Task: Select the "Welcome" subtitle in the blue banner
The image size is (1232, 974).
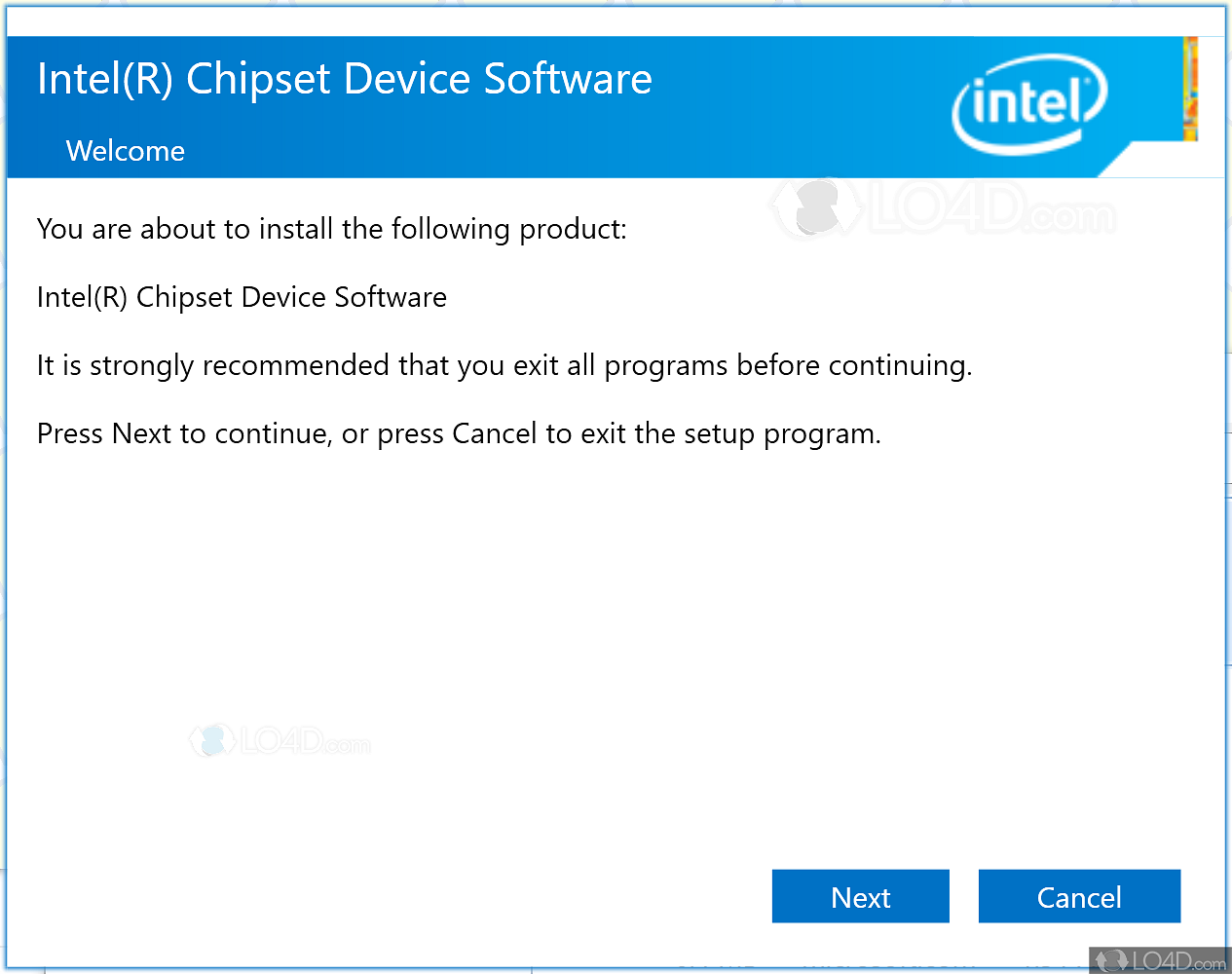Action: [x=125, y=151]
